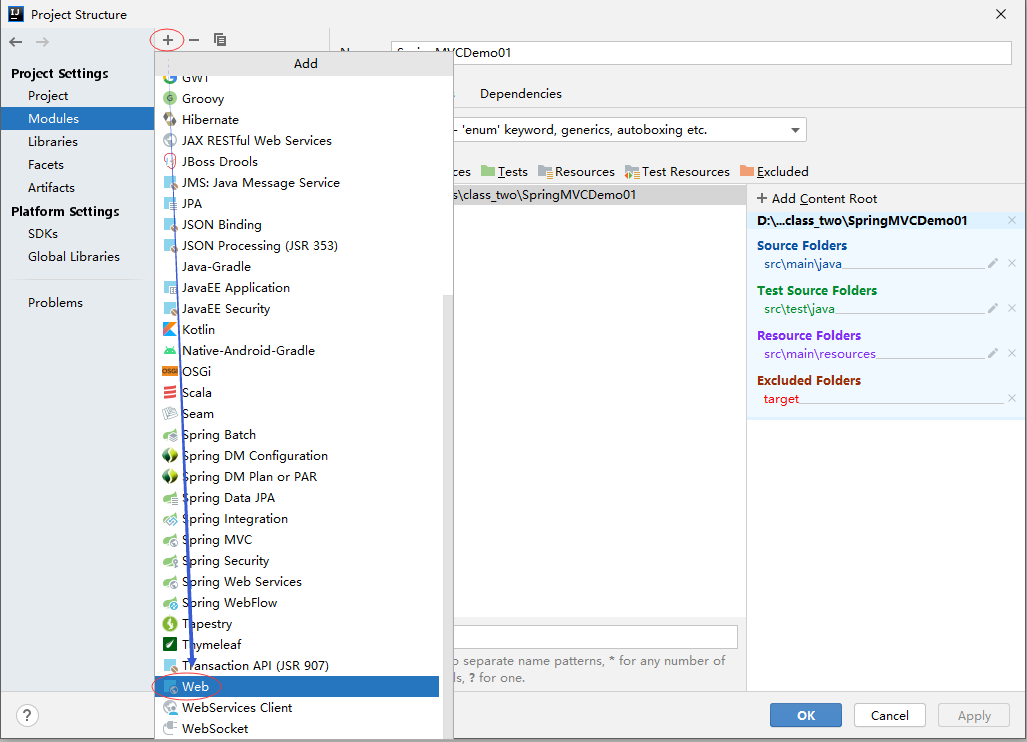The height and width of the screenshot is (742, 1027).
Task: Click src\test\java test folder entry
Action: coord(799,308)
